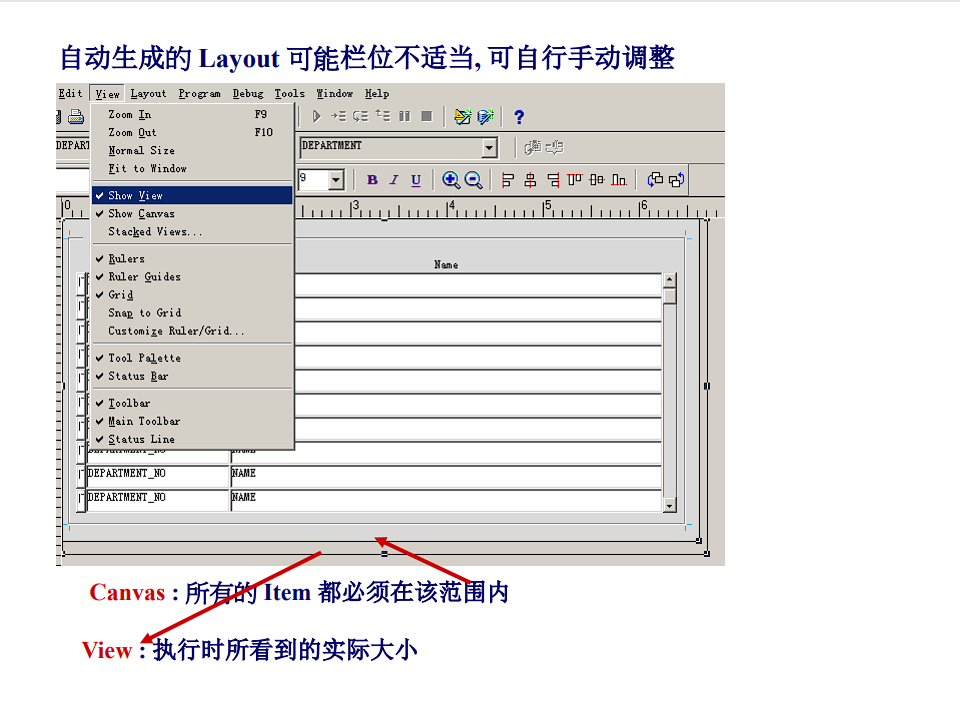
Task: Toggle Show Canvas menu option
Action: coord(192,214)
